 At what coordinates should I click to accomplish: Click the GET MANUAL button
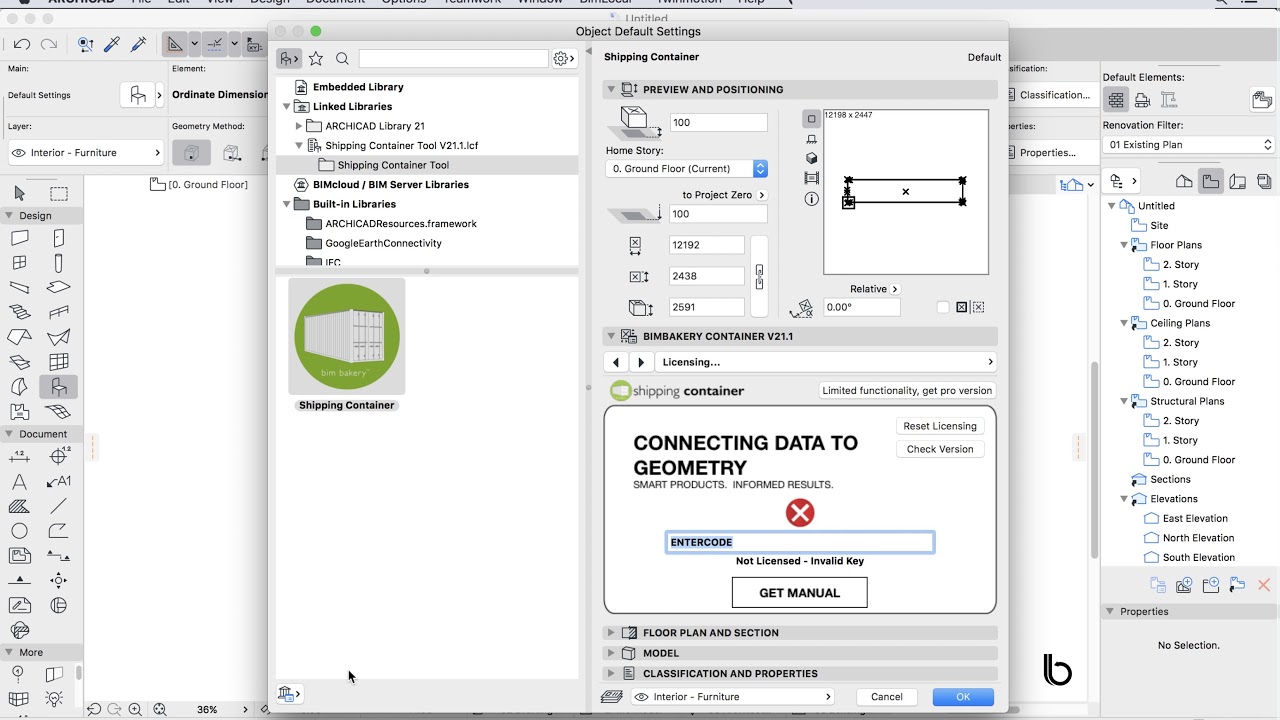800,593
